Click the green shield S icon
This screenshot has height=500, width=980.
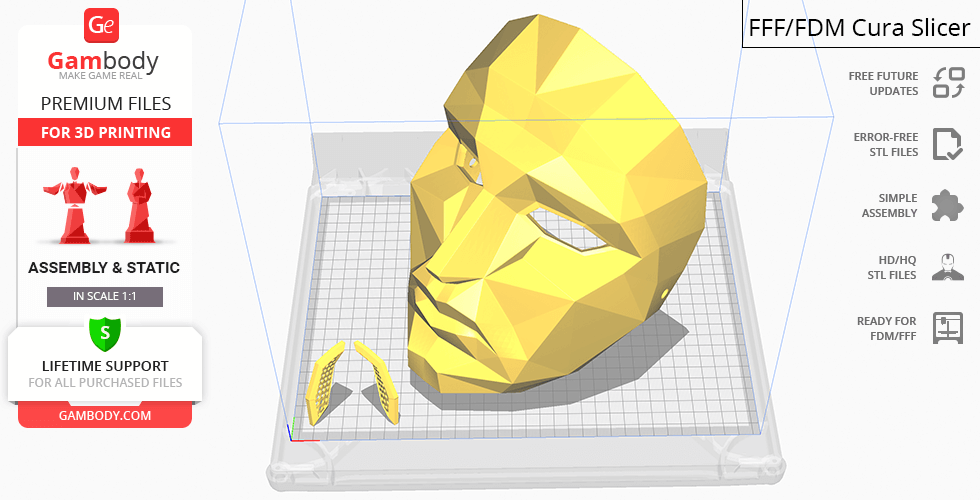pos(105,333)
